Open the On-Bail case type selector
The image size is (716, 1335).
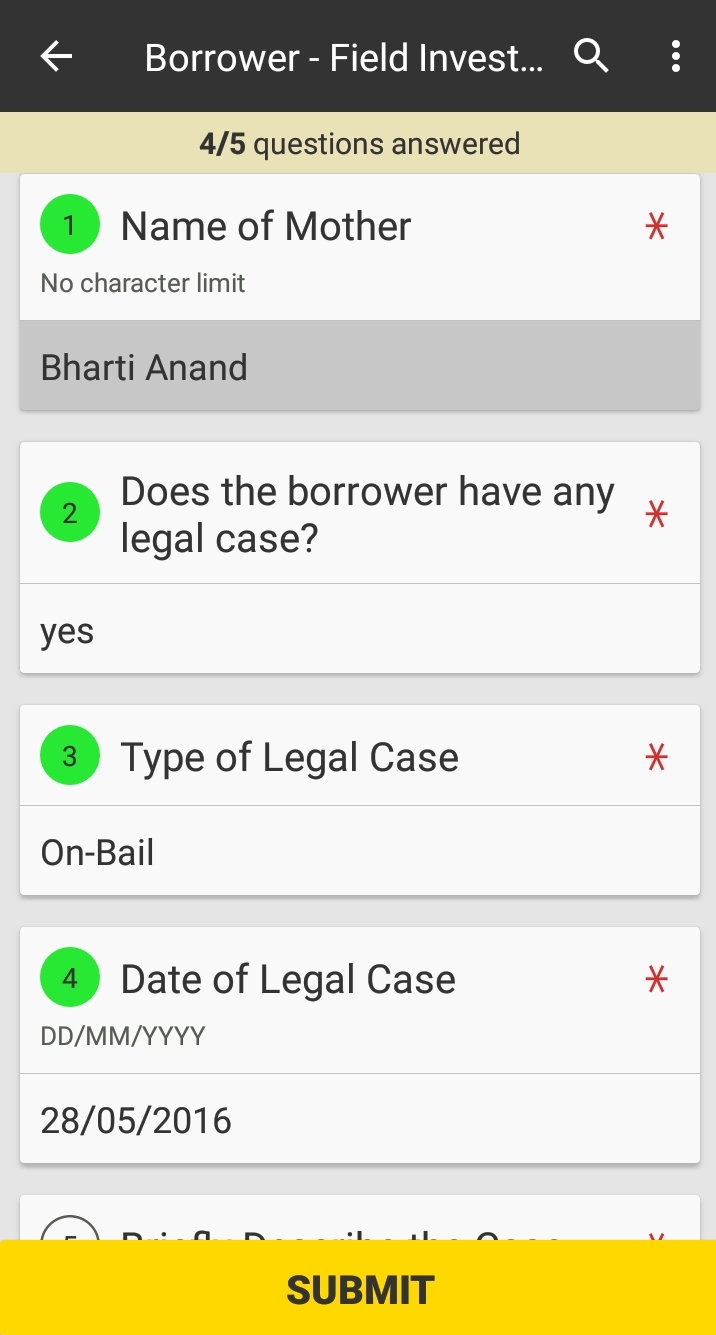click(x=360, y=853)
